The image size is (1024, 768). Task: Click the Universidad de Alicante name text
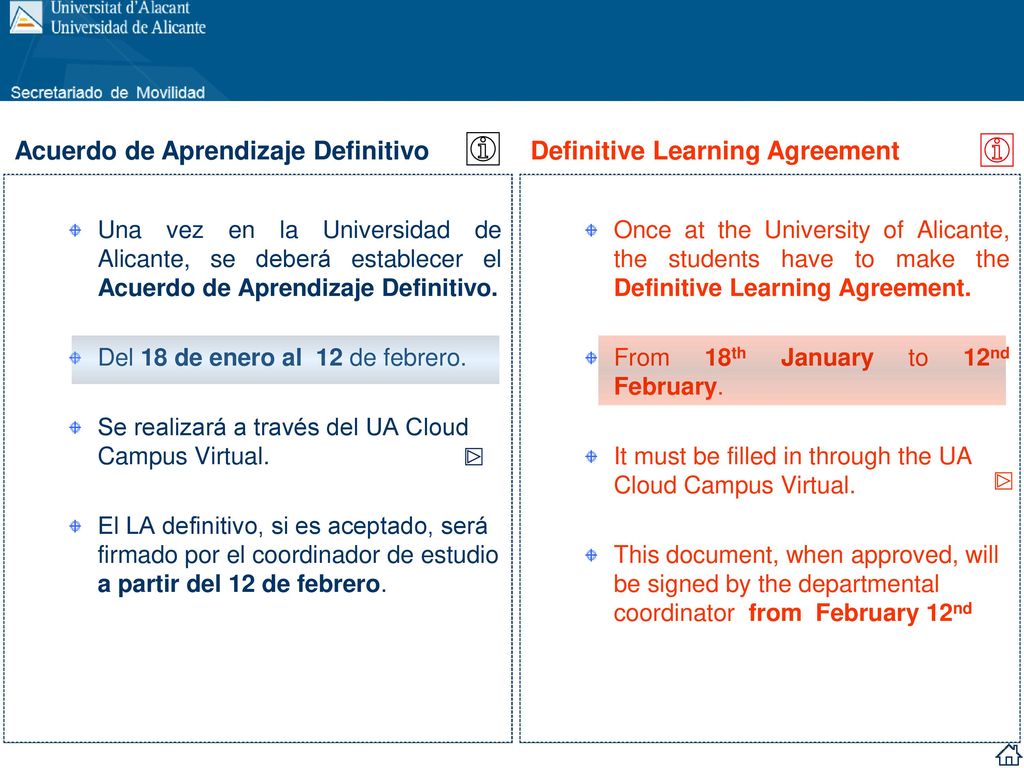click(x=128, y=27)
